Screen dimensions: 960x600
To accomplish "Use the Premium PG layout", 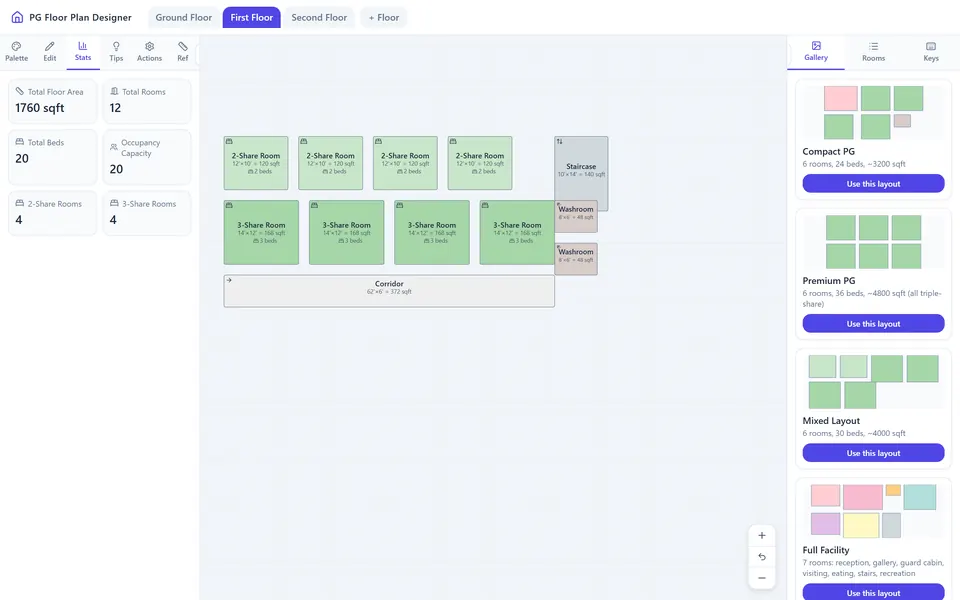I will pyautogui.click(x=873, y=324).
